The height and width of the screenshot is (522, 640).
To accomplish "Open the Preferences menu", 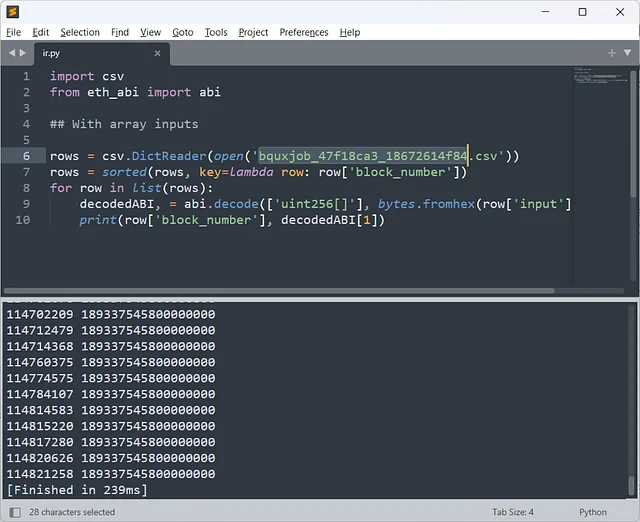I will coord(304,32).
